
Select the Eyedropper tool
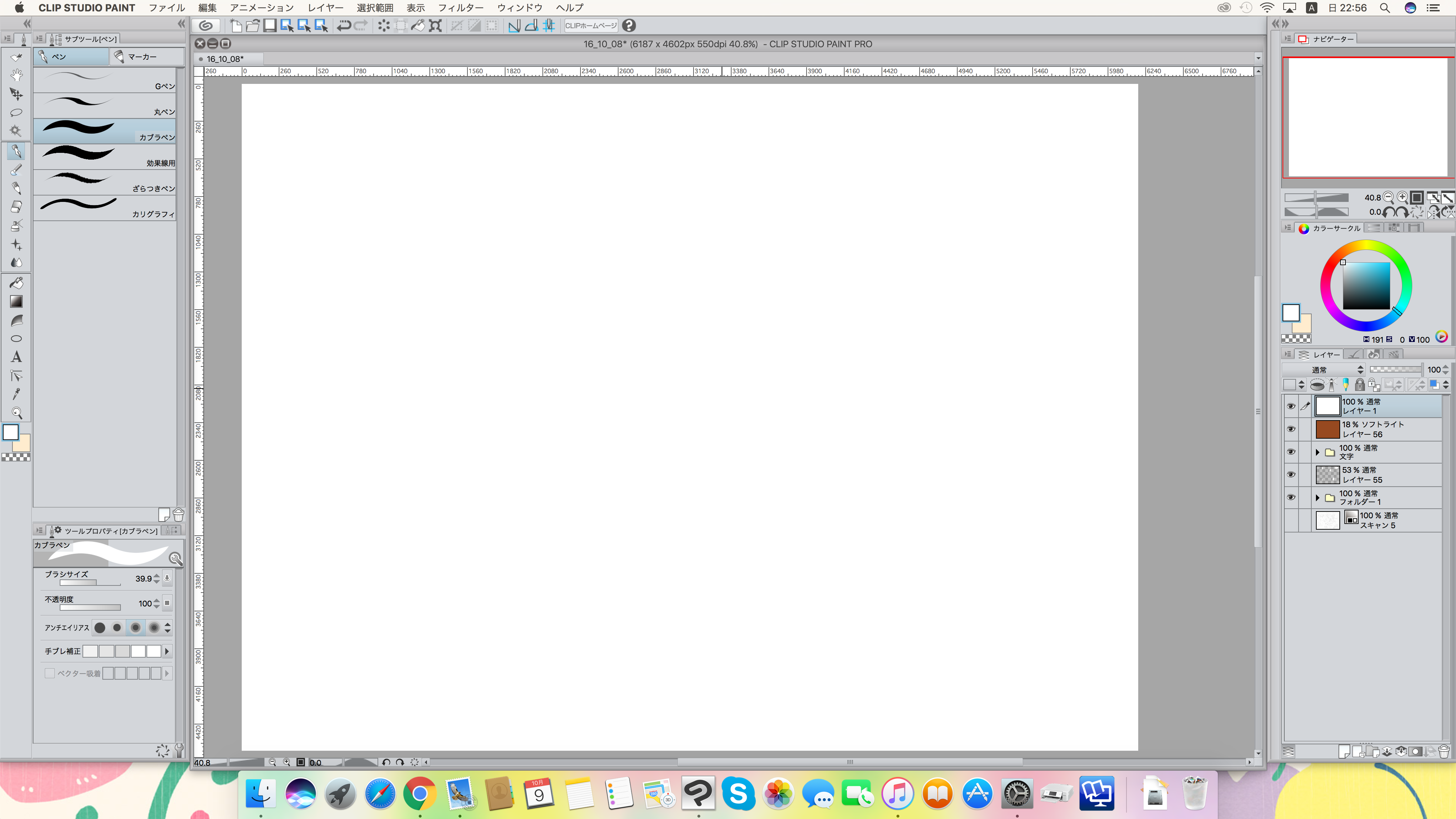coord(16,394)
